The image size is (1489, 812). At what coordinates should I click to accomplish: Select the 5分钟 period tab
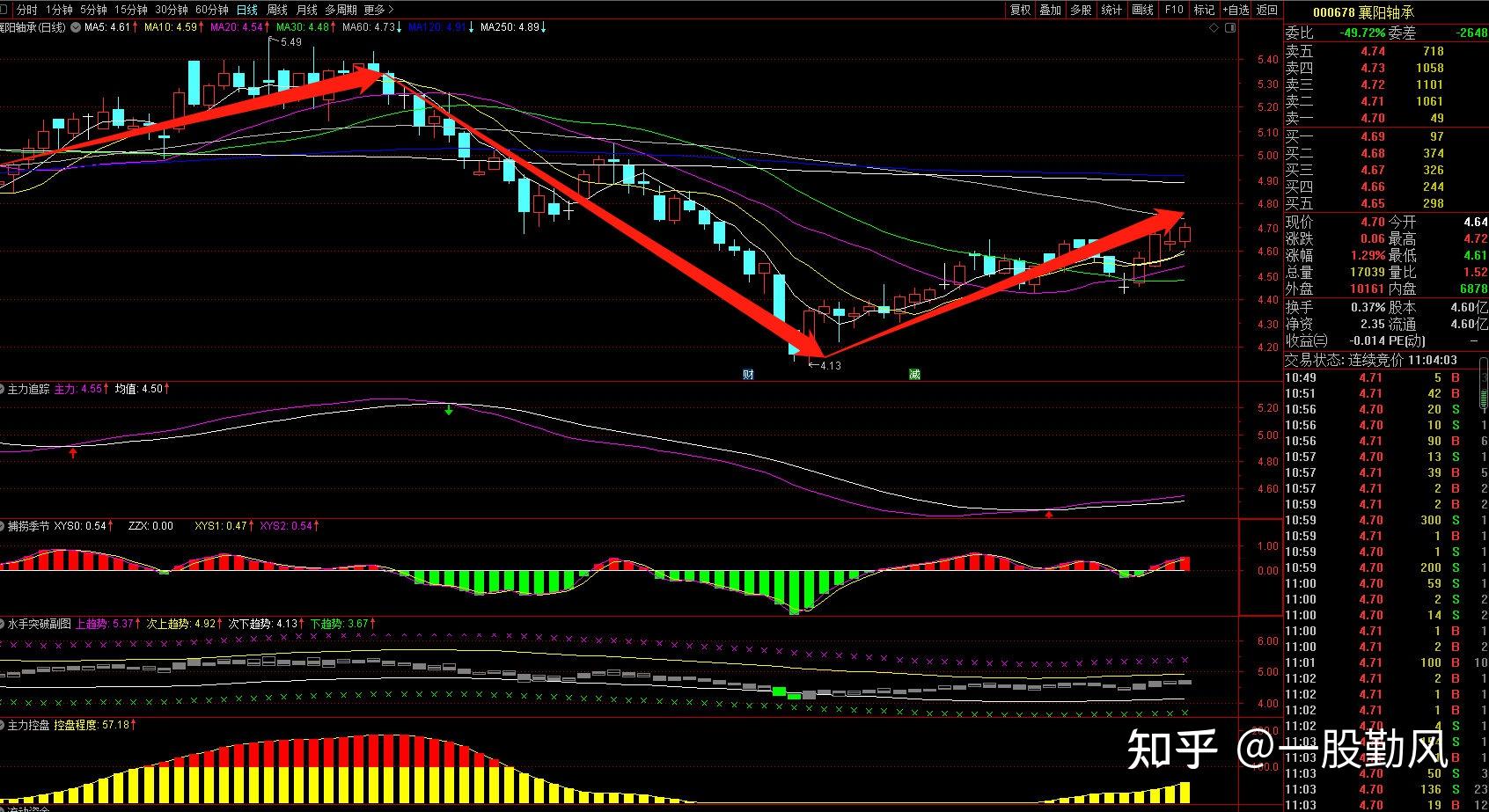click(93, 10)
